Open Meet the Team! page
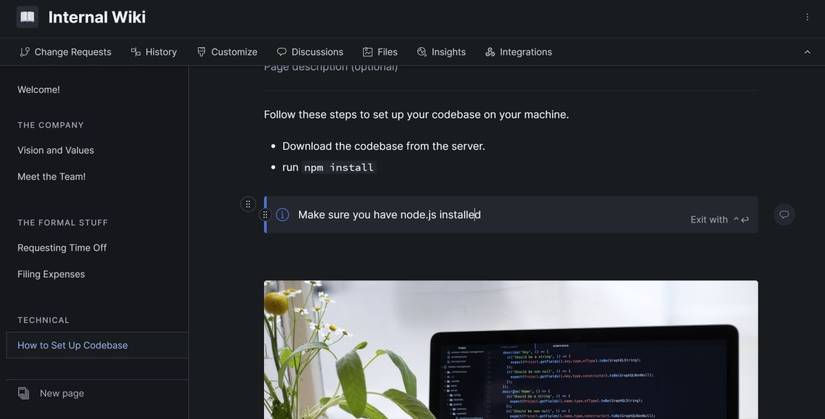 [52, 176]
